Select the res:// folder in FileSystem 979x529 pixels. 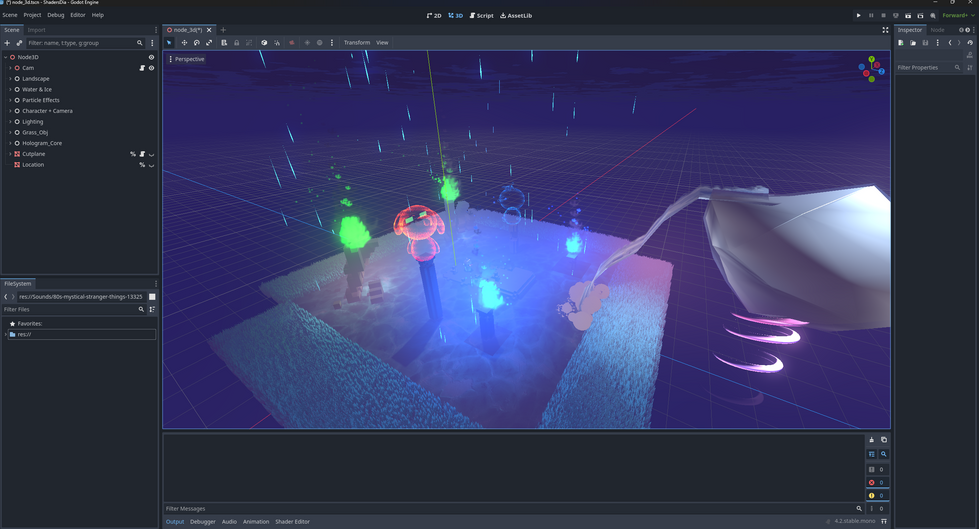[80, 335]
